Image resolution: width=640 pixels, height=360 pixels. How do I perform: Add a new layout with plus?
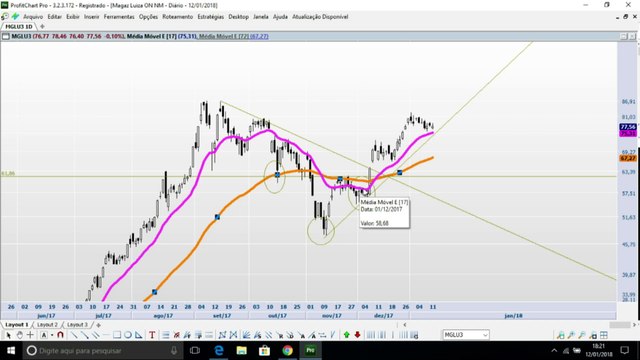click(98, 325)
